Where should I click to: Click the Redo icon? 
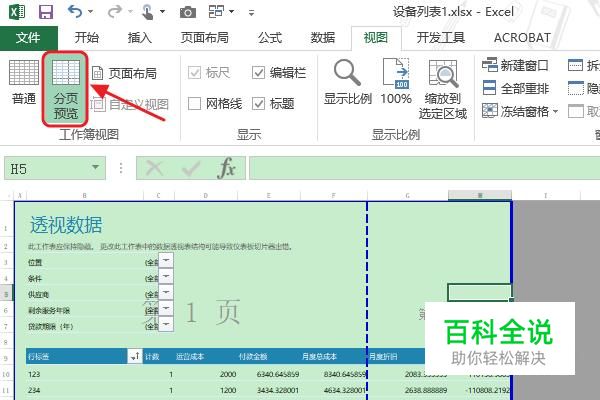click(114, 11)
